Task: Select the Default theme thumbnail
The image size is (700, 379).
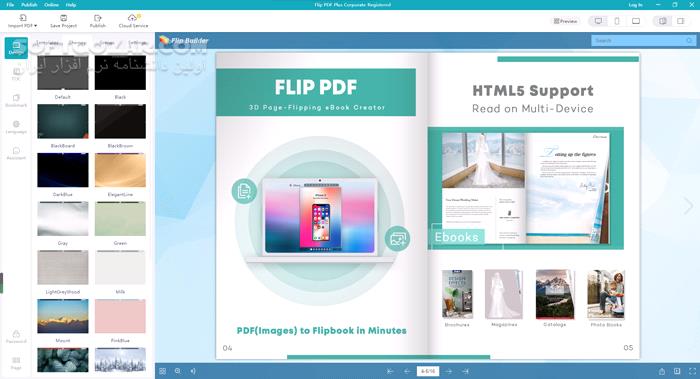Action: 62,73
